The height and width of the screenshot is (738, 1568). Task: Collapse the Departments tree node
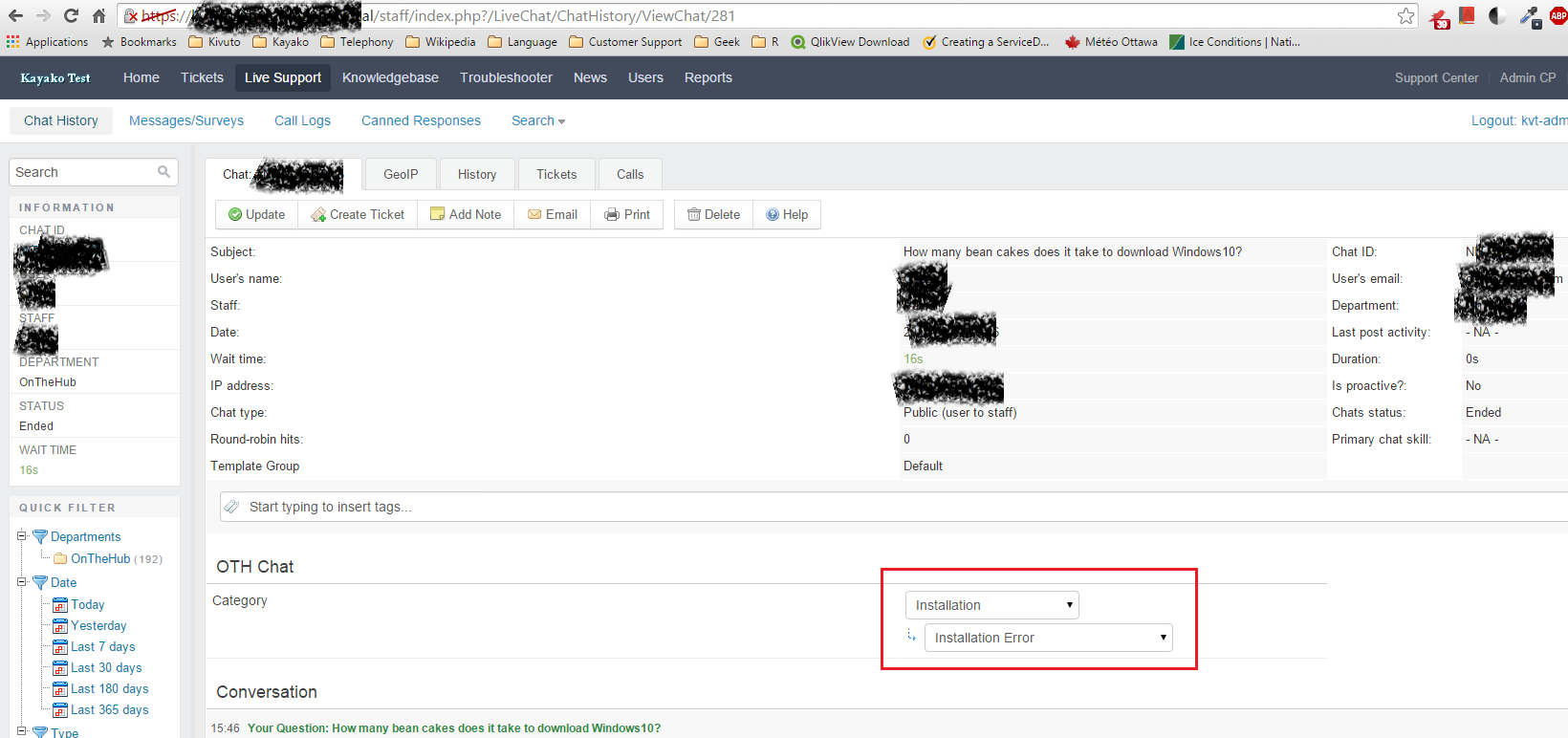point(21,535)
